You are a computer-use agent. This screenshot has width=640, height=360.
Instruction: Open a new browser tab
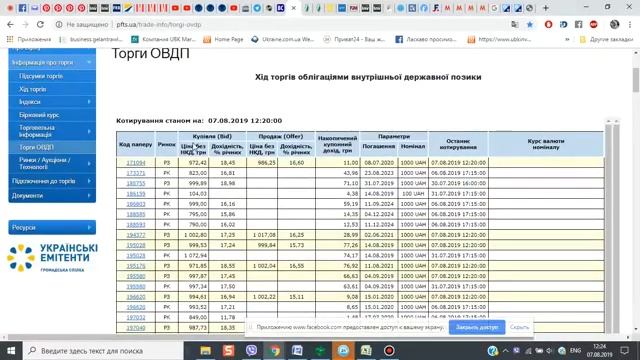click(x=546, y=8)
